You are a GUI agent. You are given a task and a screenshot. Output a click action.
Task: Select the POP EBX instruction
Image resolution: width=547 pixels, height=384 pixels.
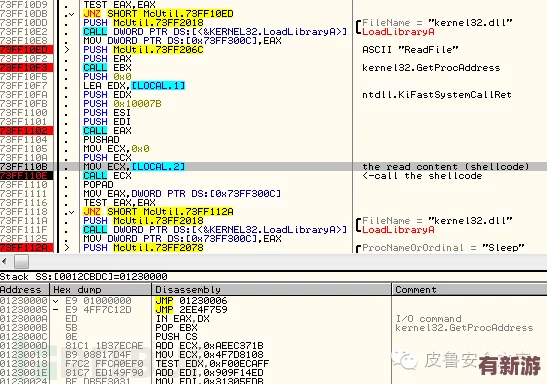click(x=177, y=328)
